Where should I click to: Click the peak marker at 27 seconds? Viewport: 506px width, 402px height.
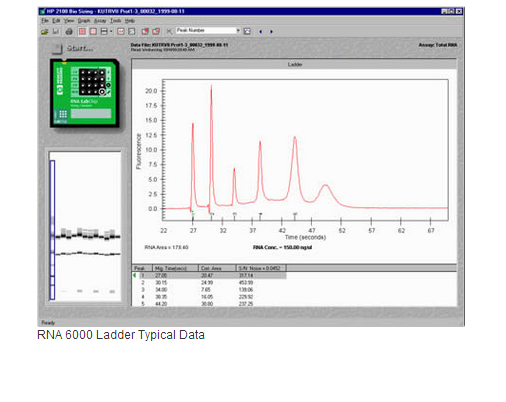click(193, 215)
